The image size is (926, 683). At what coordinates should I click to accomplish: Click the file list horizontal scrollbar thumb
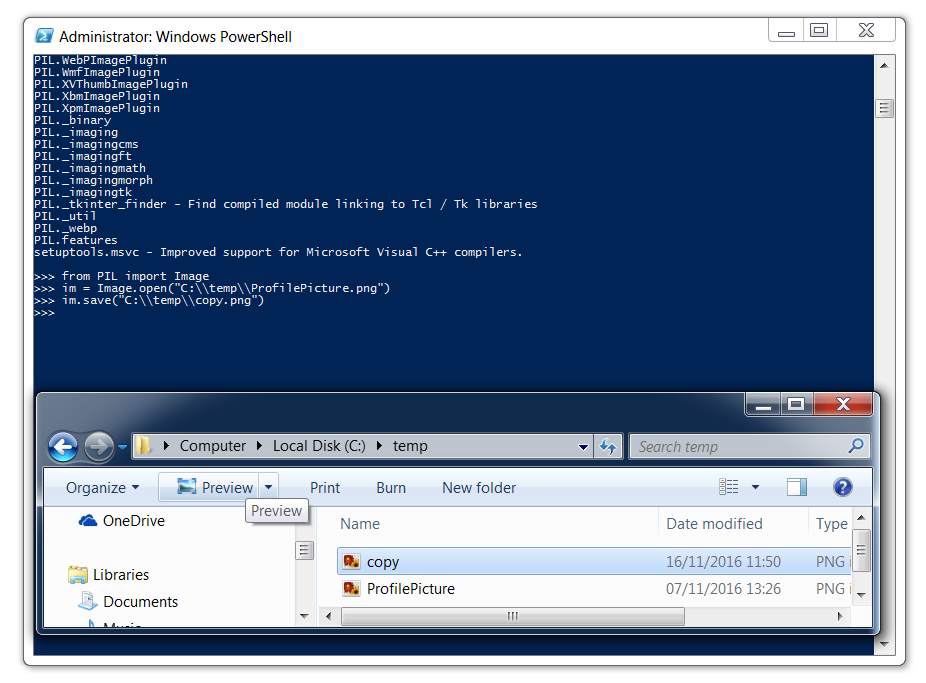[513, 616]
